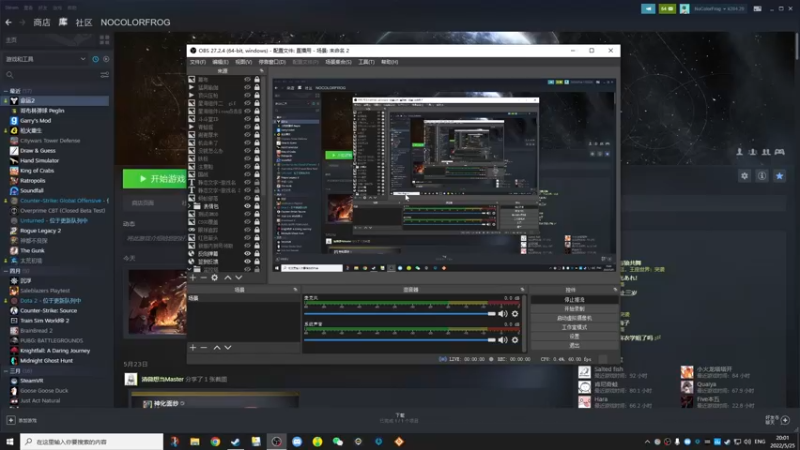Click 开始录制 button in OBS controls
This screenshot has height=450, width=800.
[574, 309]
